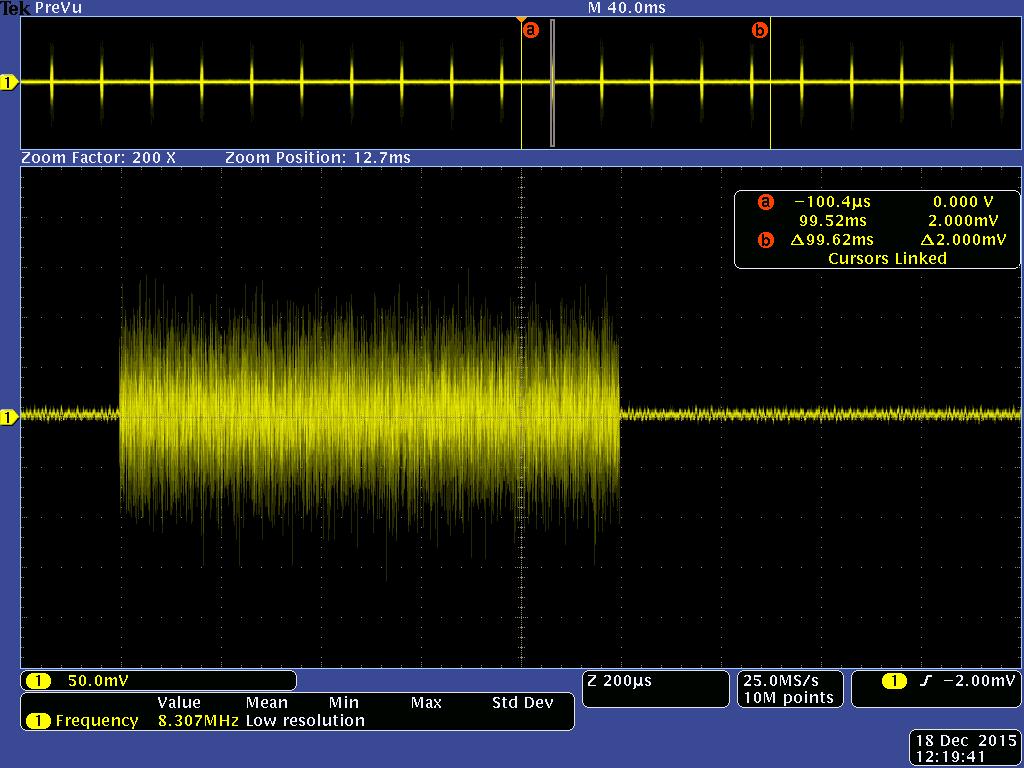Click the 'Max' column header

click(426, 703)
